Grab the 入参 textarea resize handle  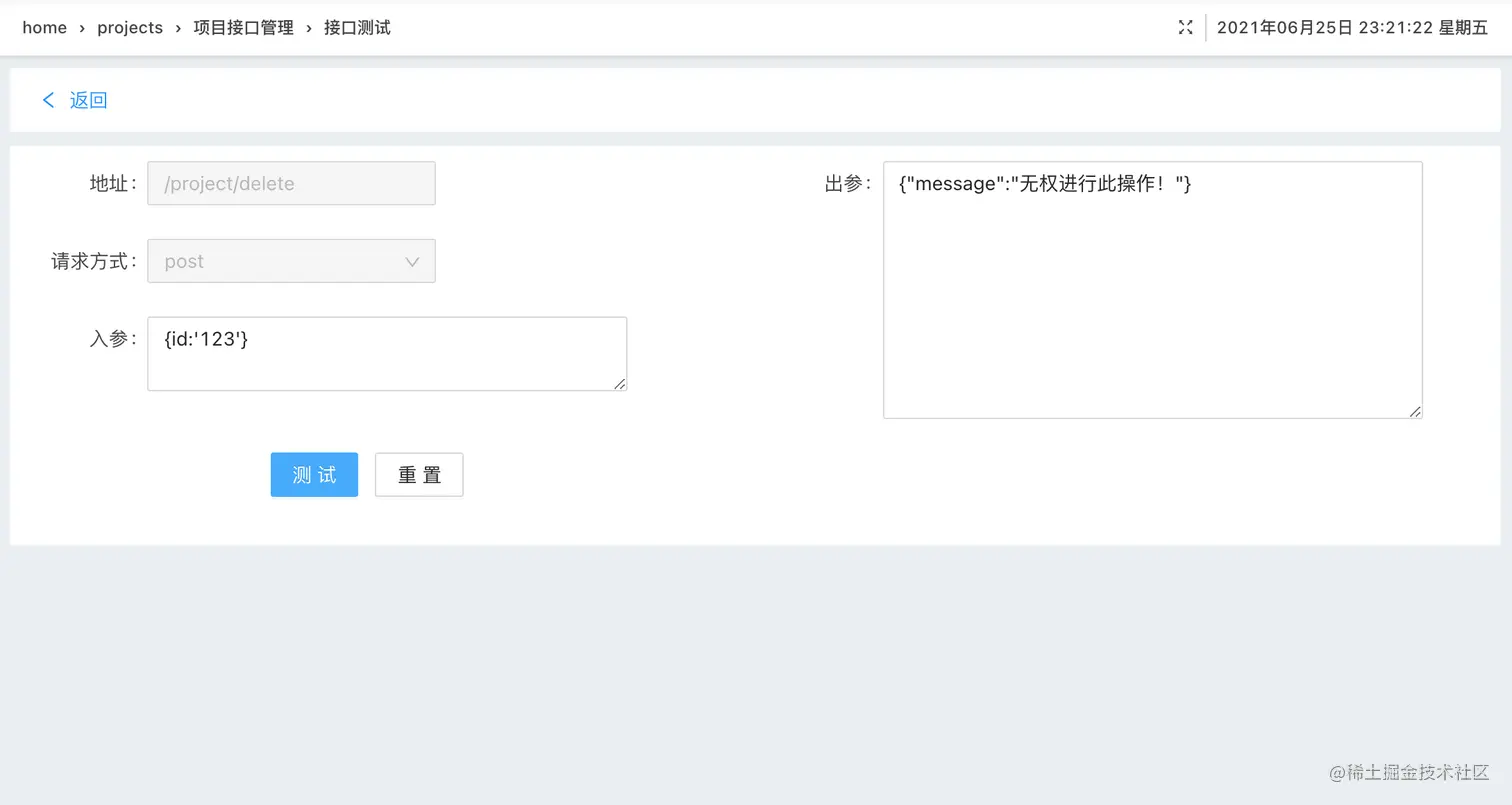620,384
